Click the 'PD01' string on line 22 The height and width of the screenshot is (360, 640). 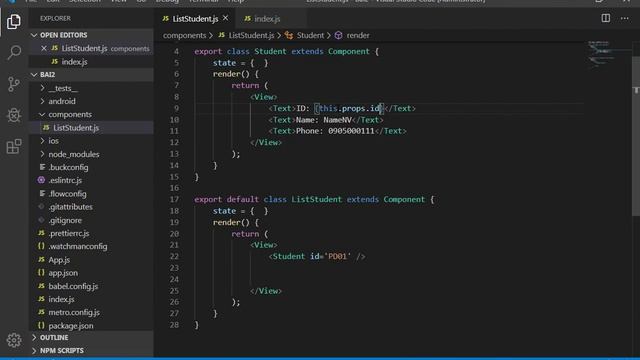(x=338, y=257)
